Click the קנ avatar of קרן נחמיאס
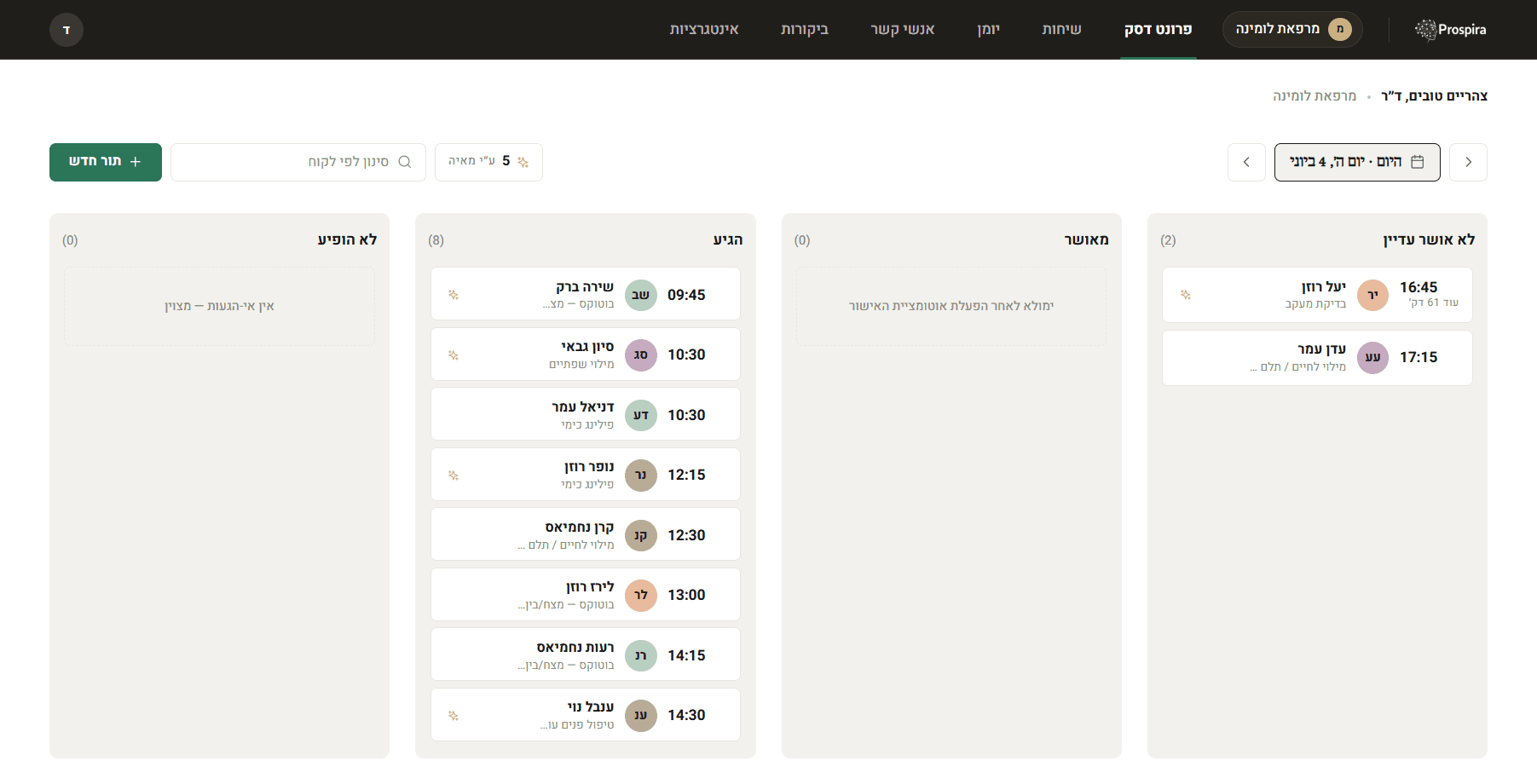Viewport: 1537px width, 784px height. coord(641,535)
